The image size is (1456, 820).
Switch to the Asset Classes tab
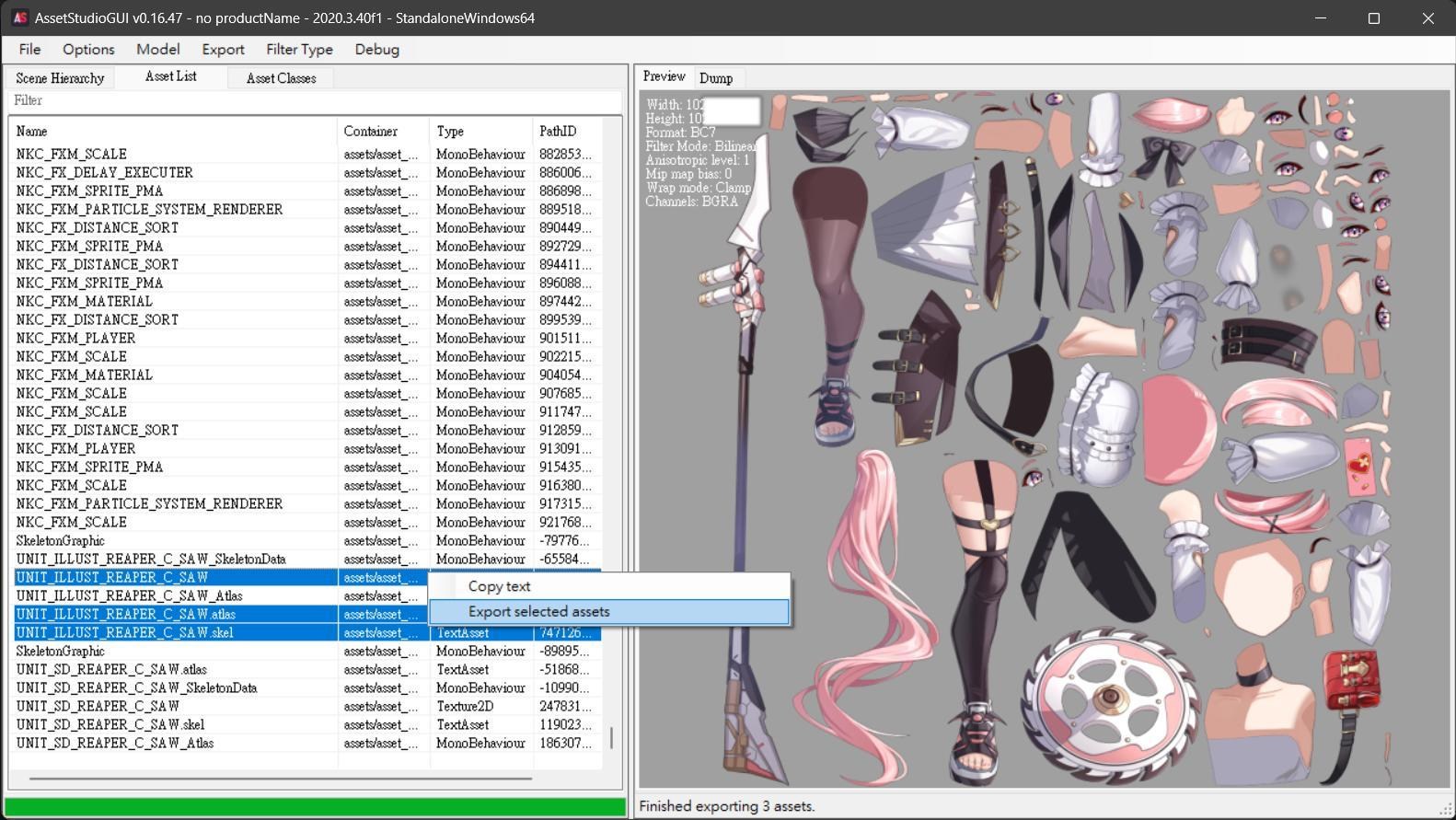click(281, 78)
